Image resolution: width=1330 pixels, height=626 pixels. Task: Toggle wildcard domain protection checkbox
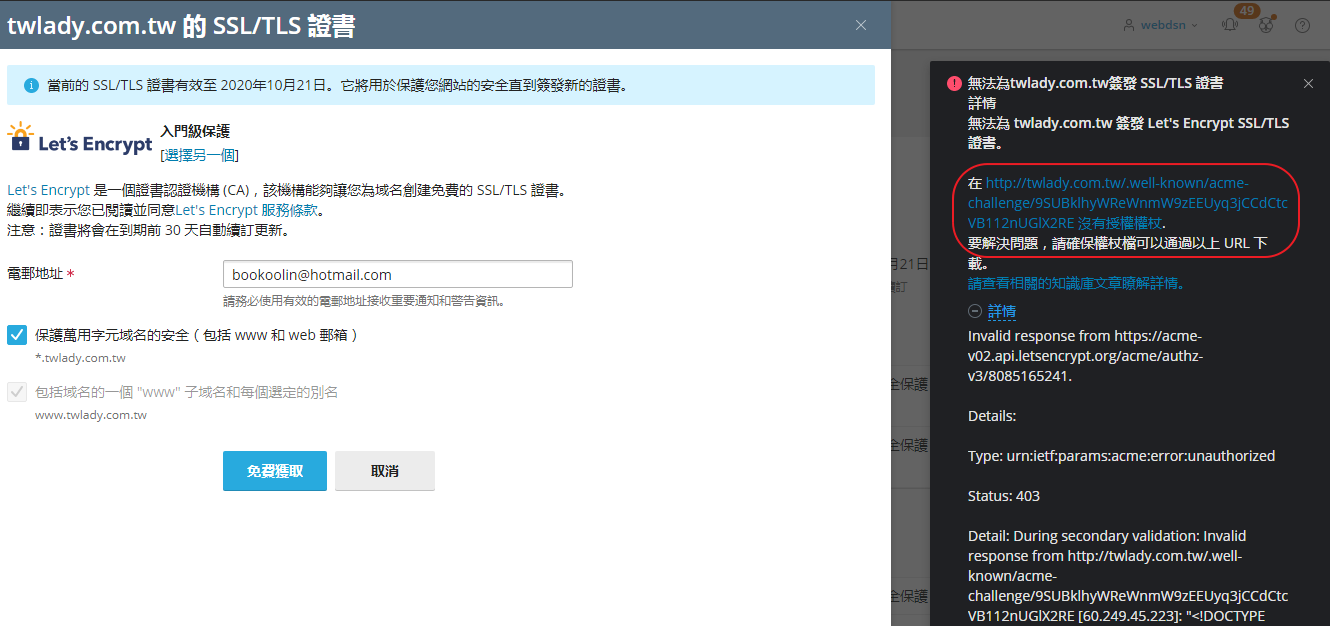pos(17,335)
